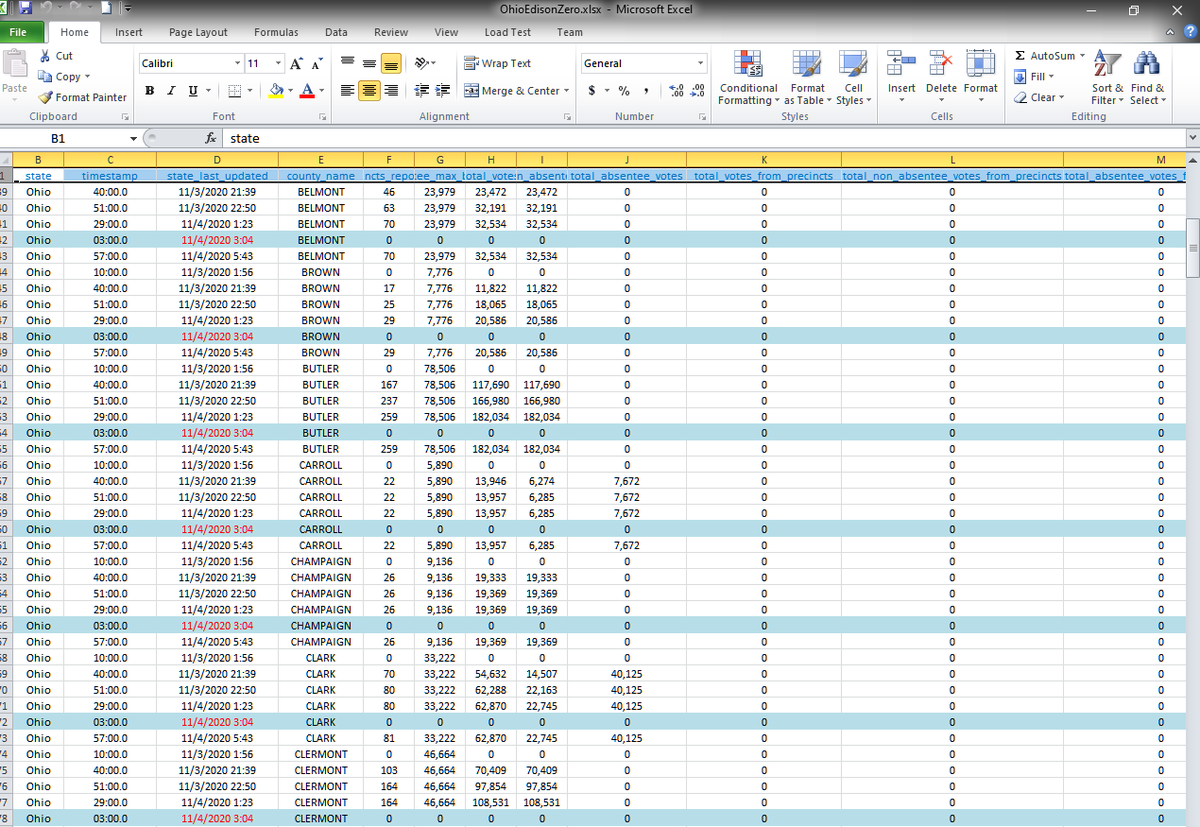1200x827 pixels.
Task: Open the Number dialog box launcher
Action: tap(702, 117)
